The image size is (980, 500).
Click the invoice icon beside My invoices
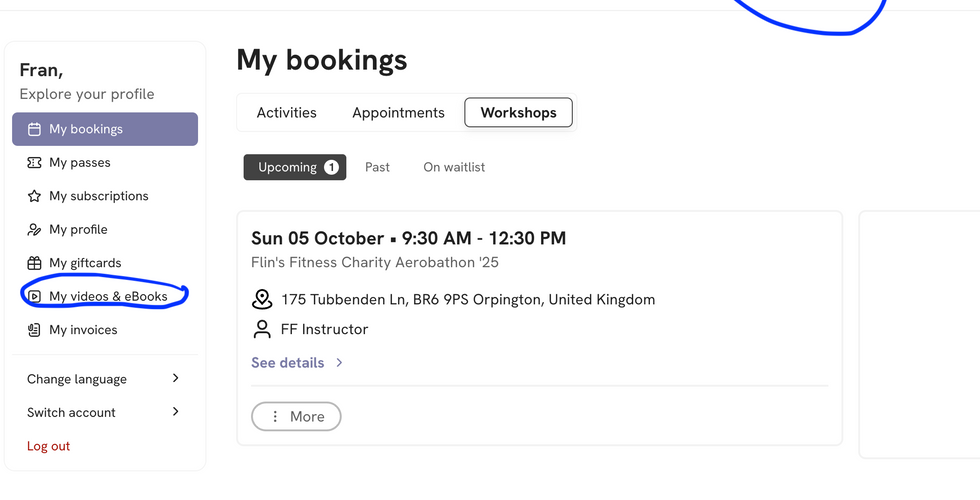pos(34,330)
